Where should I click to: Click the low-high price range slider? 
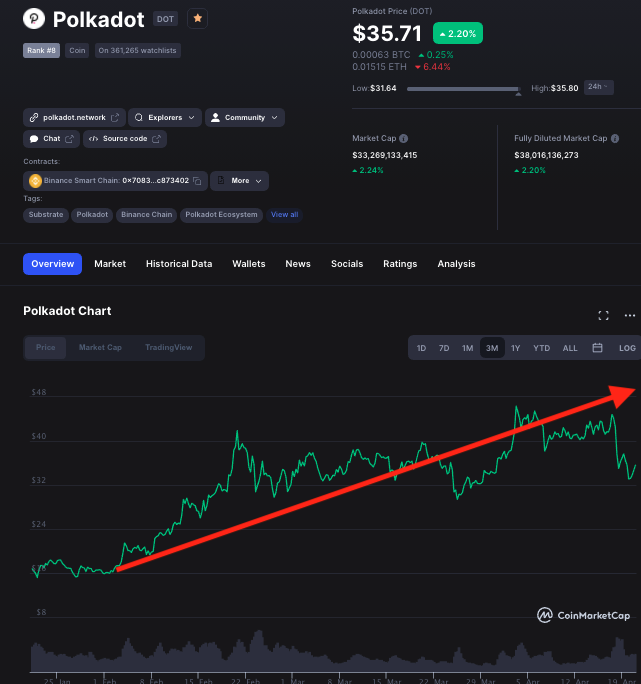tap(463, 89)
